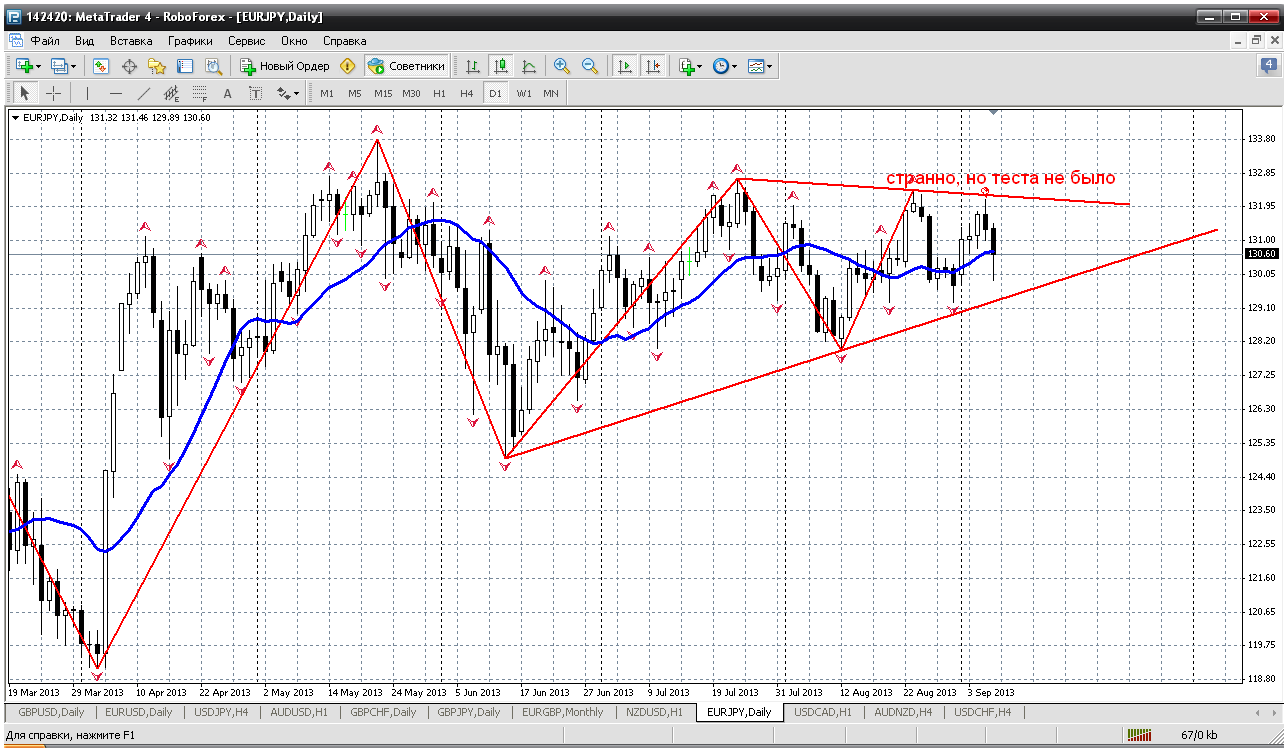Zoom in on the chart

[x=562, y=66]
